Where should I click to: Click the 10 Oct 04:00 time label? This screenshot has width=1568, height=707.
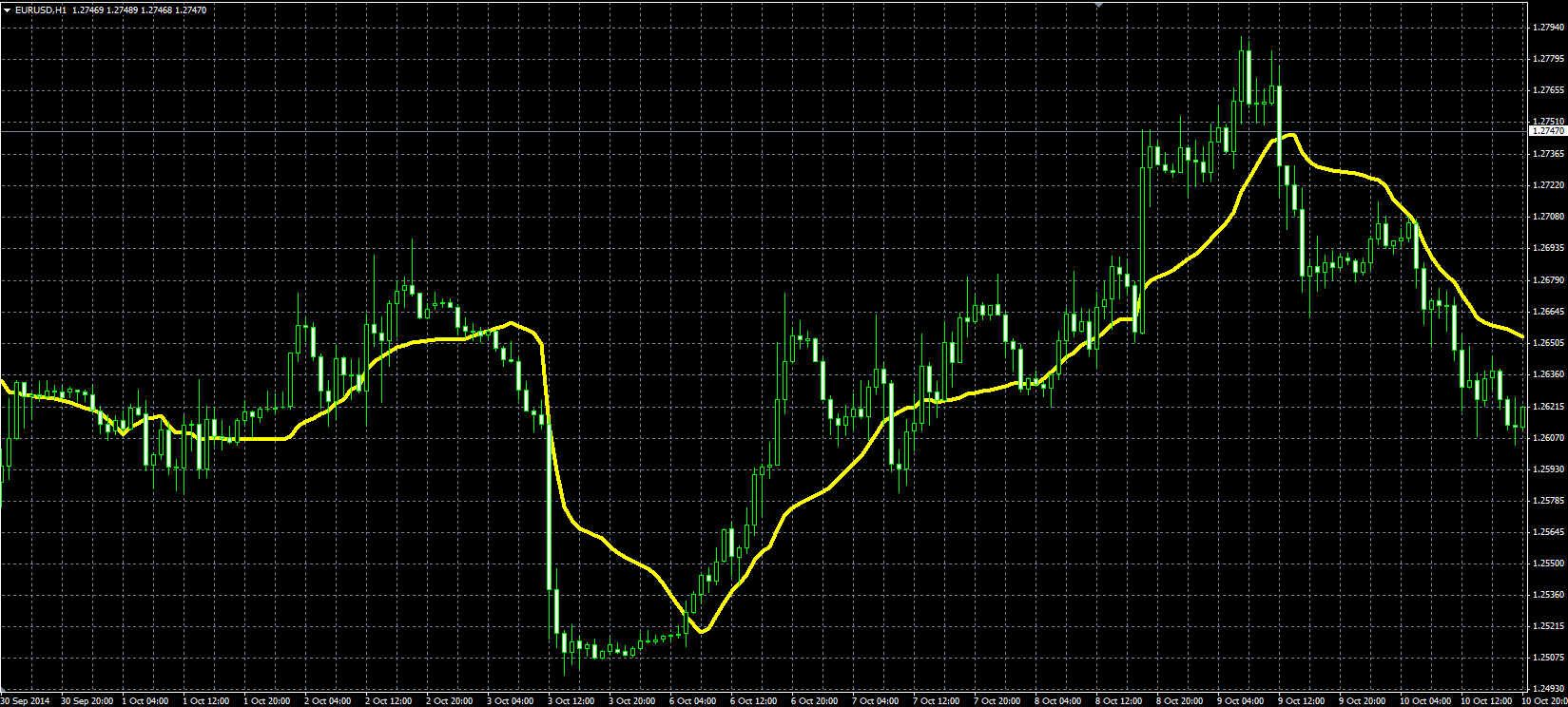pyautogui.click(x=1426, y=701)
